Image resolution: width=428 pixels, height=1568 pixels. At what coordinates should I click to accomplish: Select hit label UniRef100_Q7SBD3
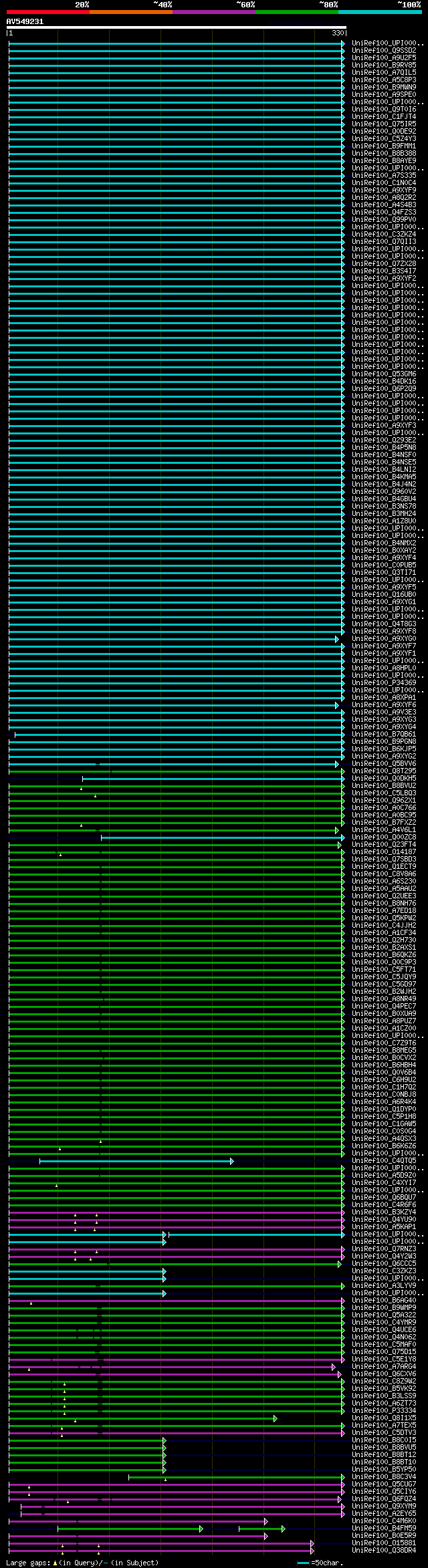point(384,859)
